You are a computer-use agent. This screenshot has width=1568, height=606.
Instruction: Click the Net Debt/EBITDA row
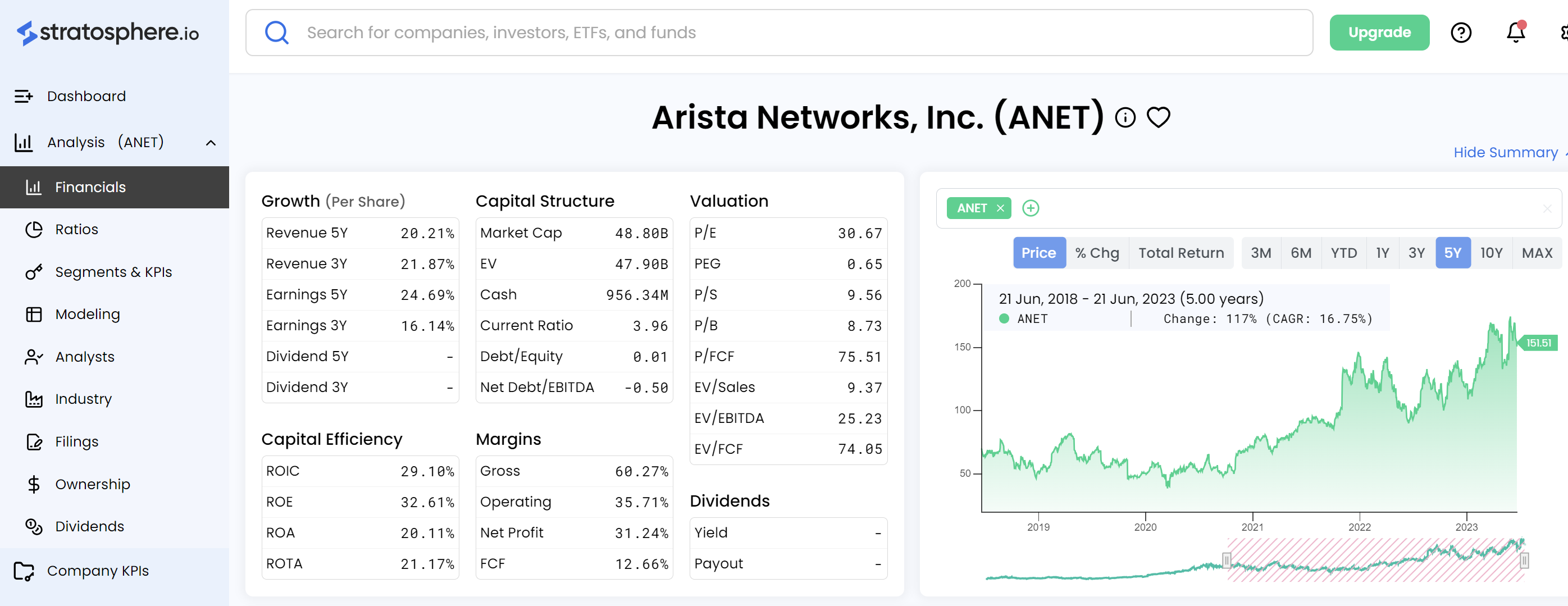574,388
